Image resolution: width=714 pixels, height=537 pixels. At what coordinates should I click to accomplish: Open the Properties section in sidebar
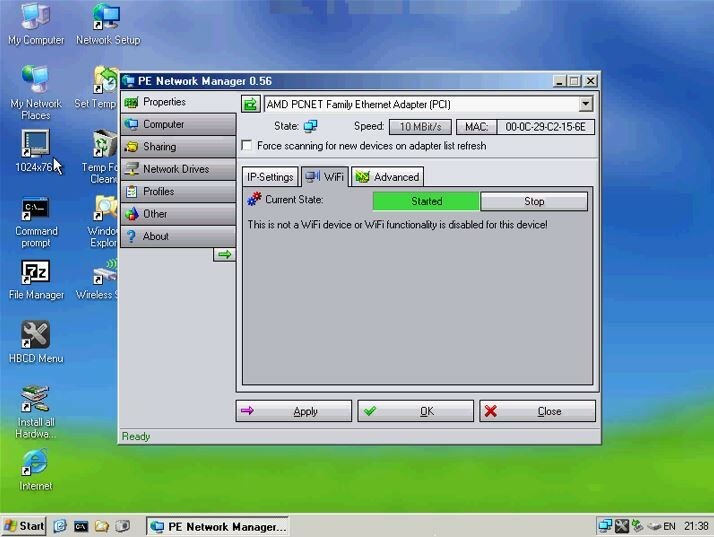178,102
